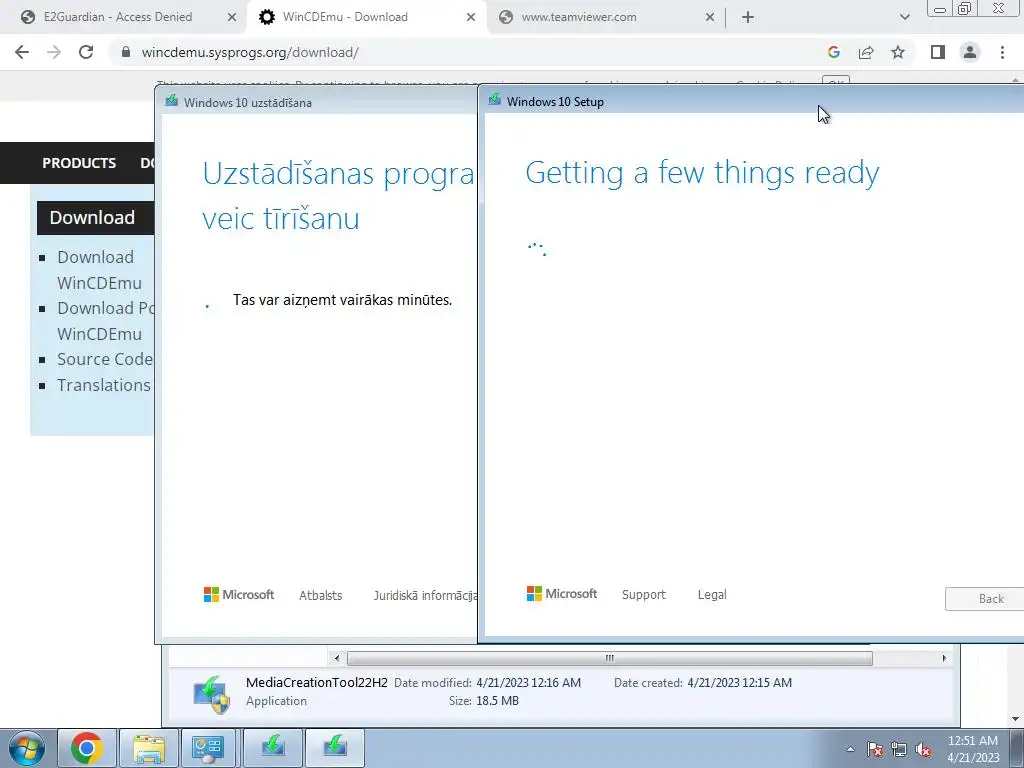Click Windows 10 uzstādīšana title icon
Viewport: 1024px width, 768px height.
[171, 101]
